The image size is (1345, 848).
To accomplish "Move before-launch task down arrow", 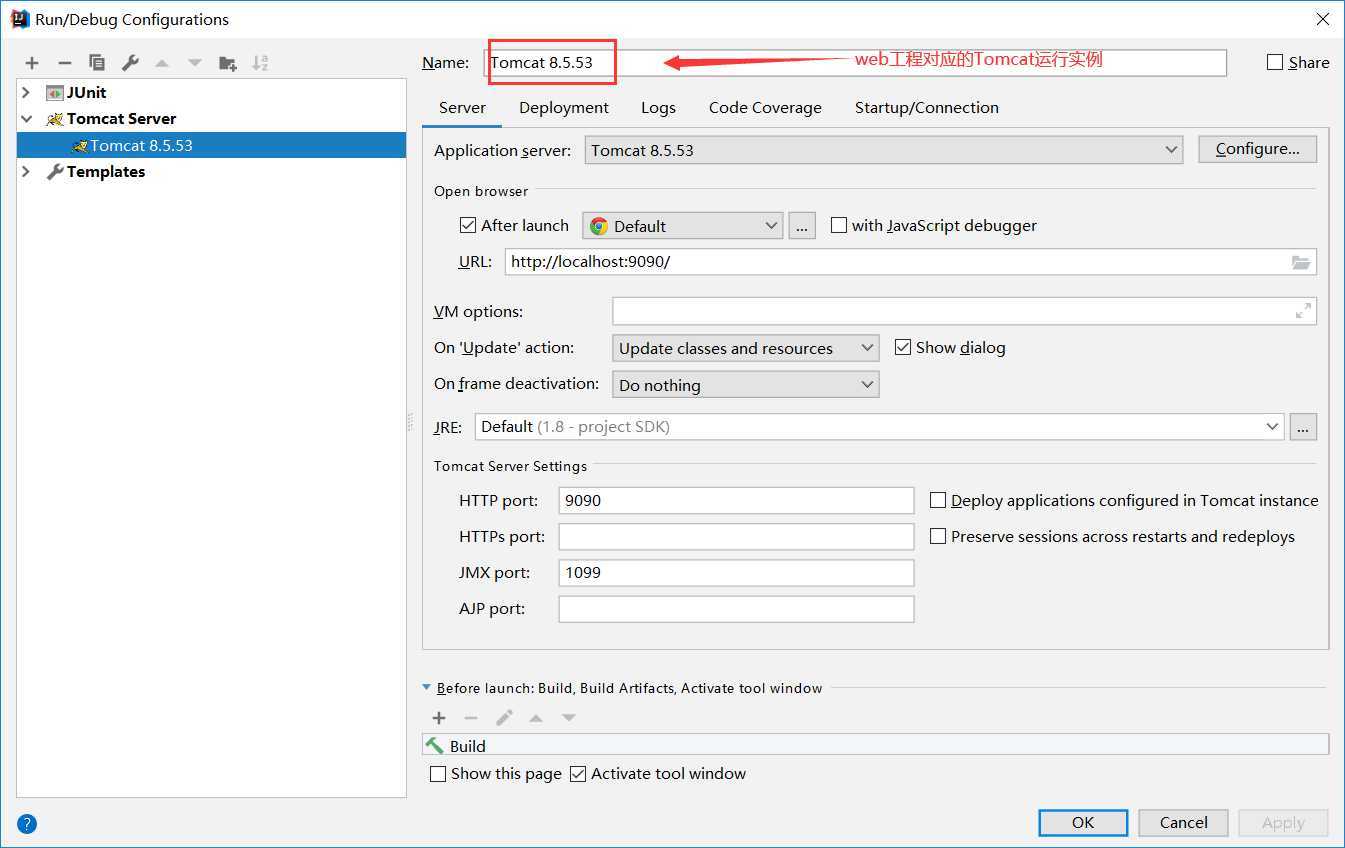I will pos(569,718).
